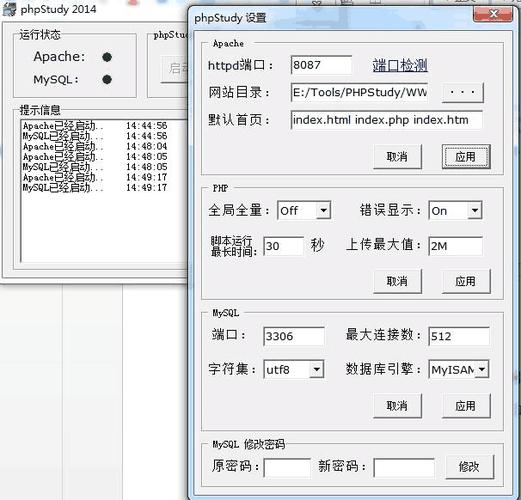This screenshot has width=521, height=500.
Task: Edit the 最大连接数 field showing 512
Action: pos(459,336)
